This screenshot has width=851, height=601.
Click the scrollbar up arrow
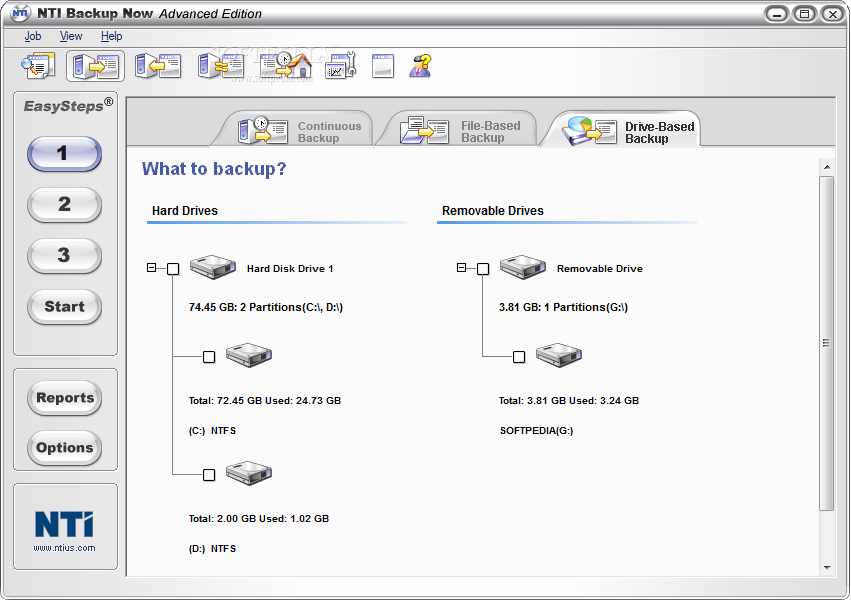(827, 167)
